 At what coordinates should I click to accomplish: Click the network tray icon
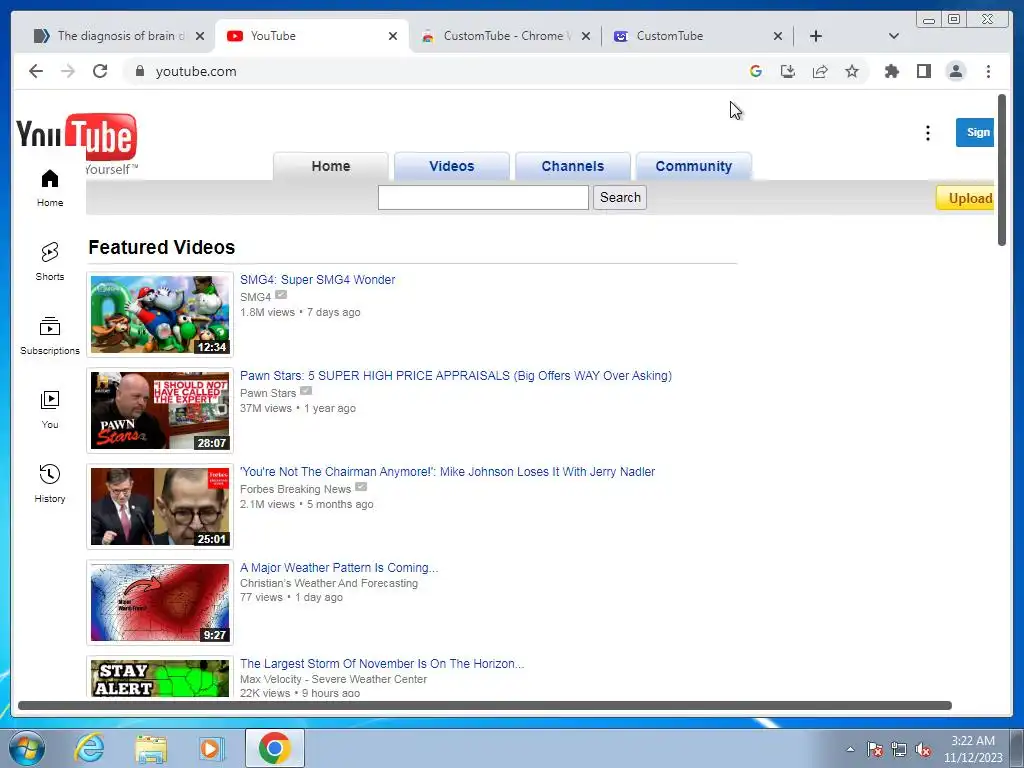point(899,749)
